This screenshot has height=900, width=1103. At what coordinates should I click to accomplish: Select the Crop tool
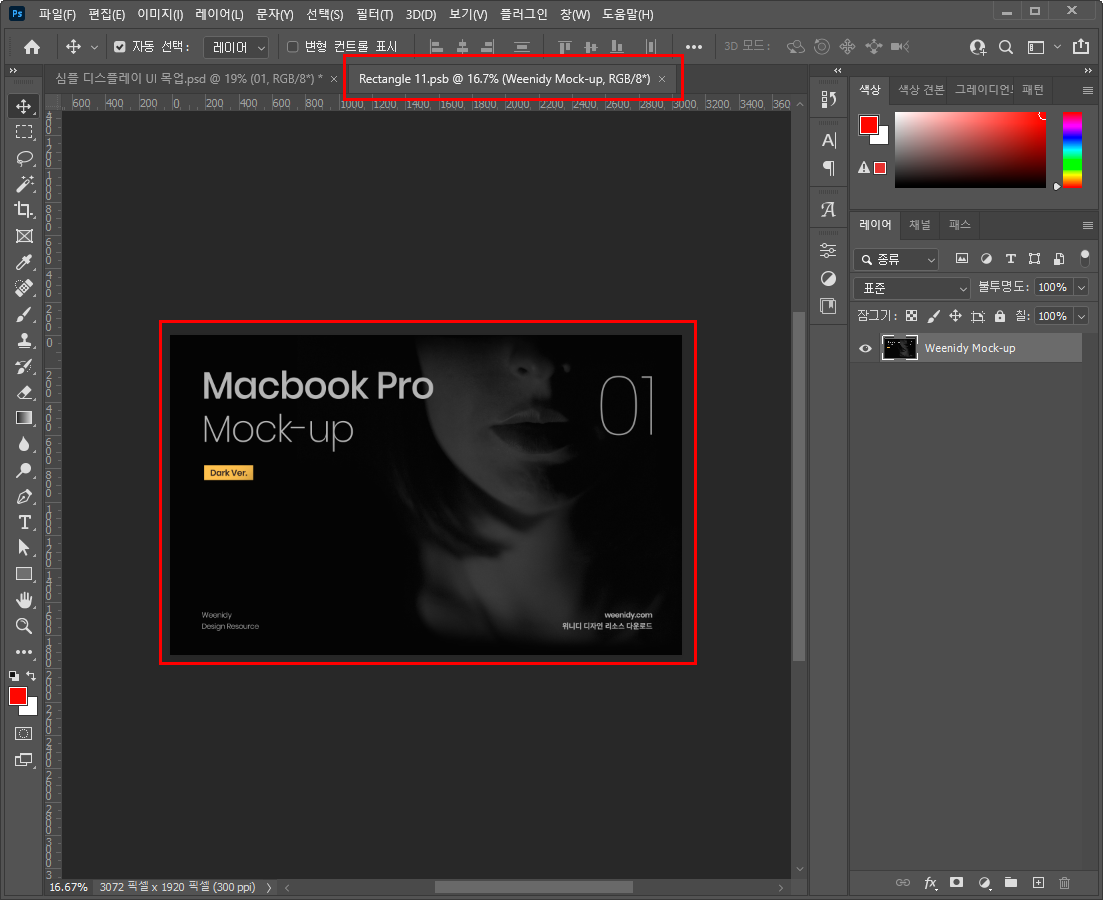pyautogui.click(x=24, y=210)
